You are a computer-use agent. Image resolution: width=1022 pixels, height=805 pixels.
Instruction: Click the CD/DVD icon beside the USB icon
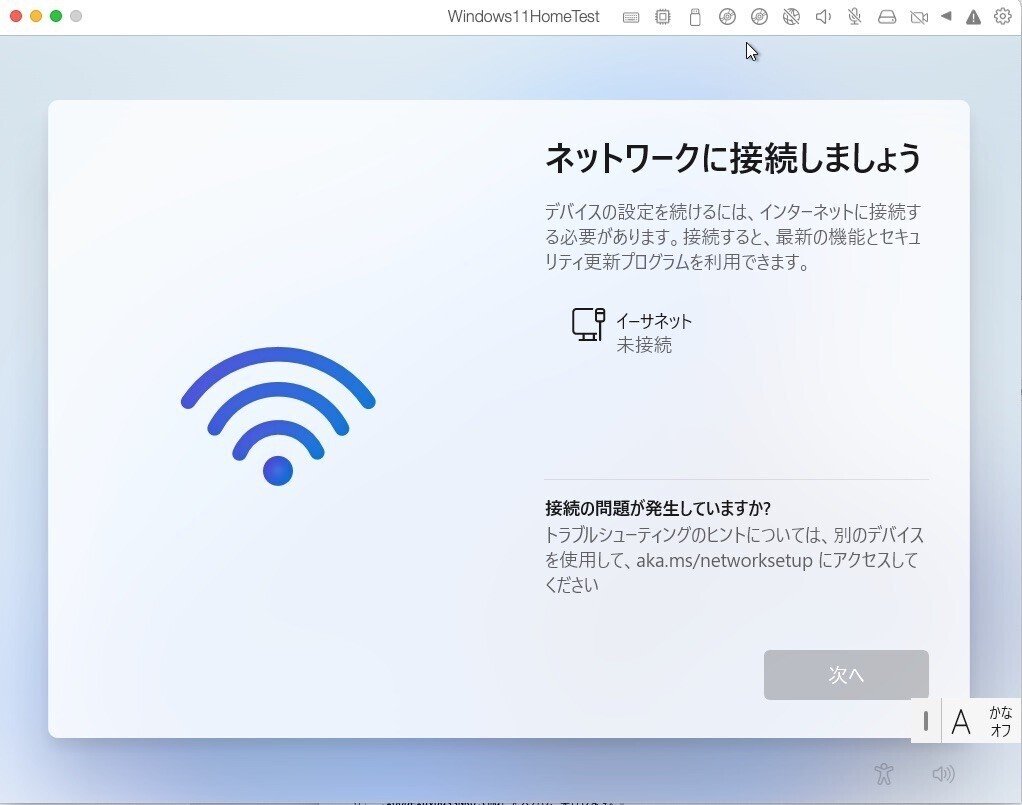pos(727,17)
